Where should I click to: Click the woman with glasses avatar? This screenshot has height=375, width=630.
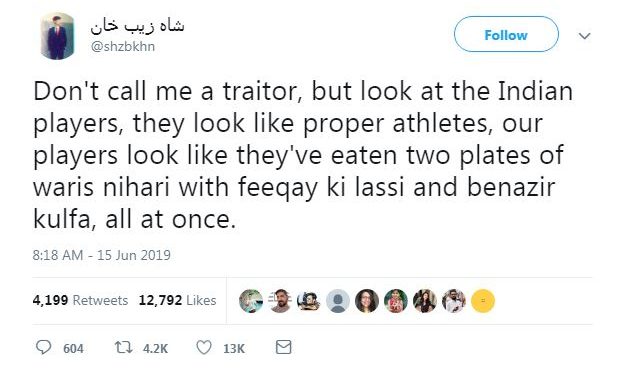click(x=367, y=301)
